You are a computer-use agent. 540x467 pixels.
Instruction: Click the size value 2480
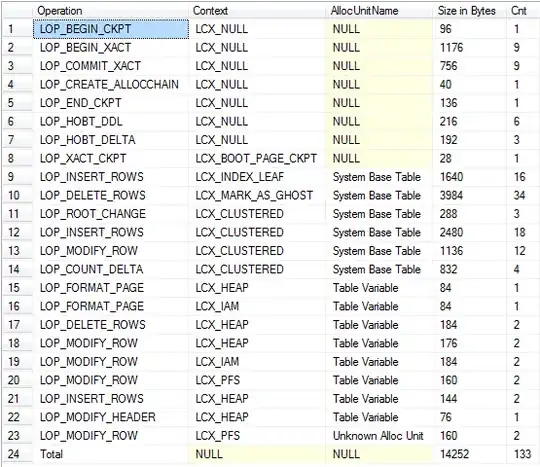(451, 232)
